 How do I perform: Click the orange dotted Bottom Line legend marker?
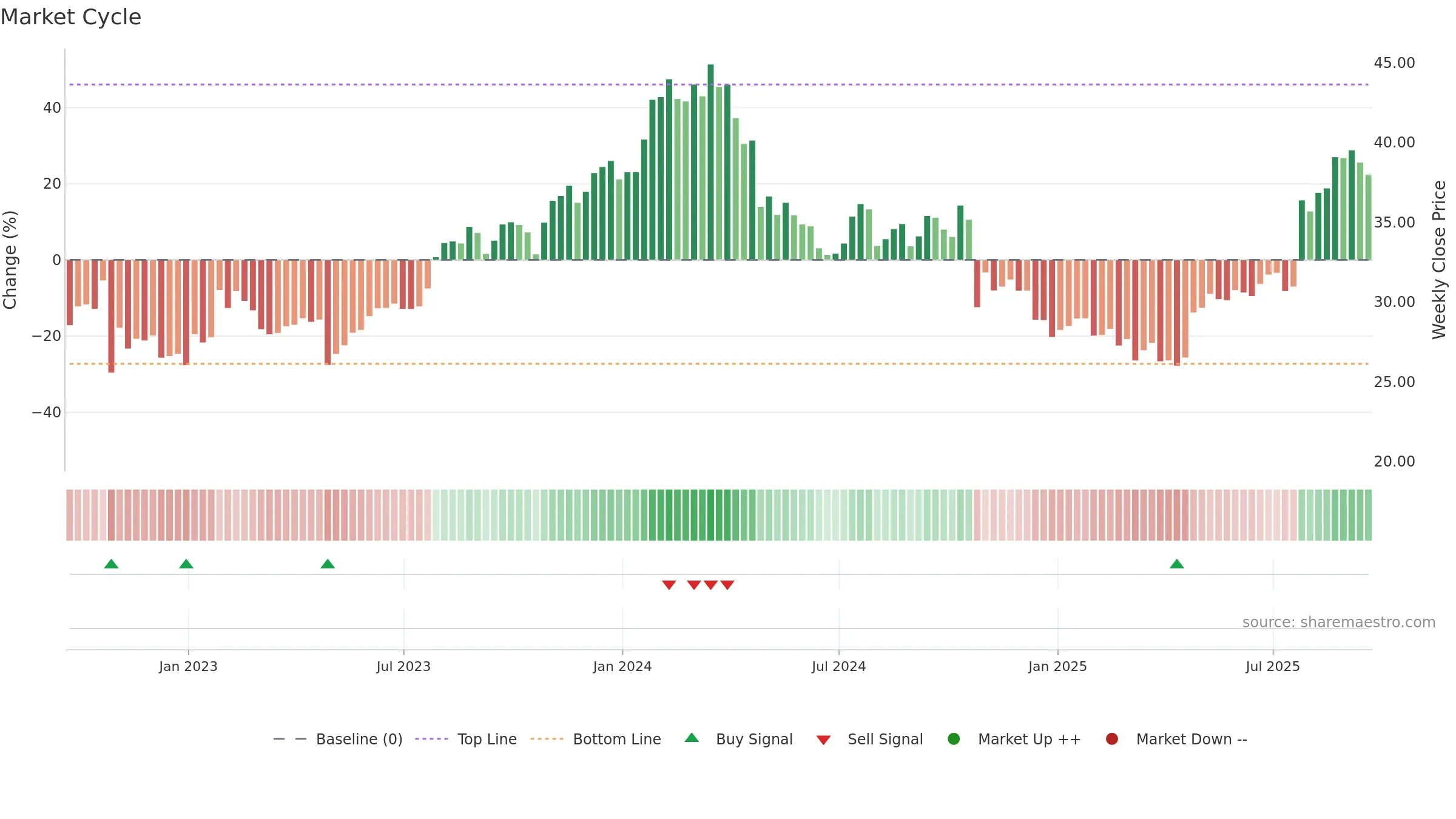coord(547,739)
